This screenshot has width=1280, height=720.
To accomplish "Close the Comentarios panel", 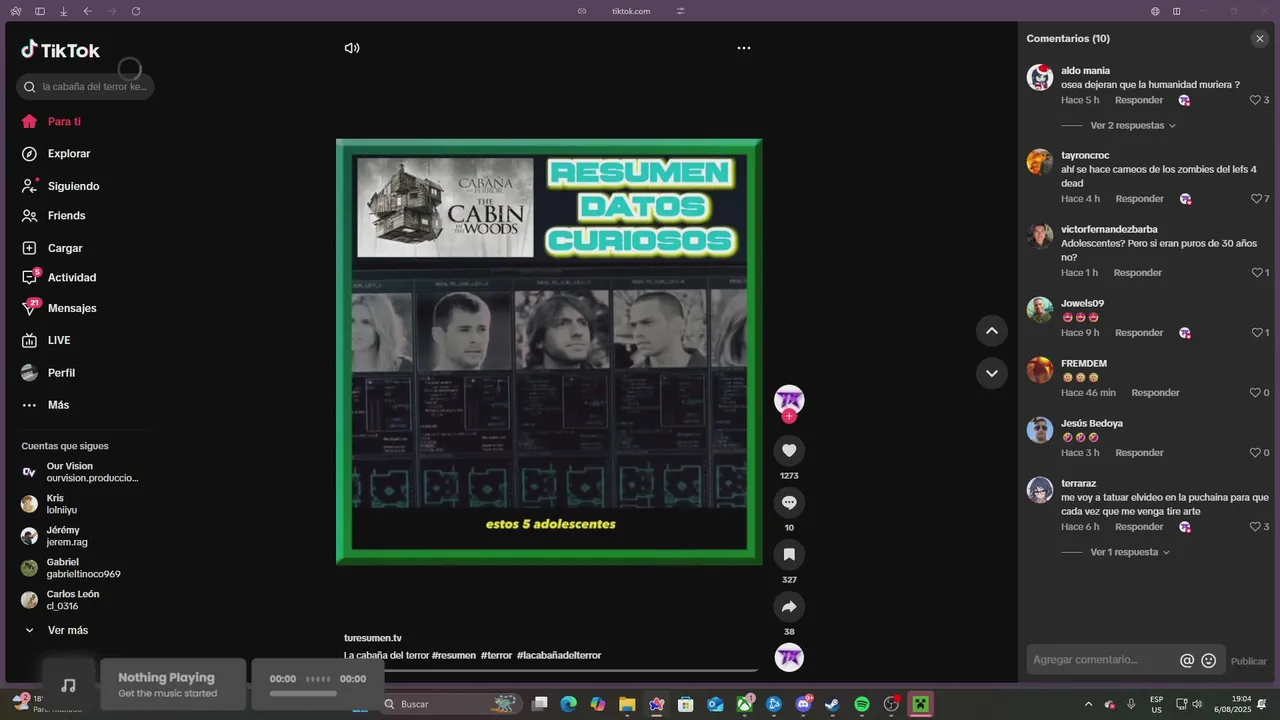I will [x=1260, y=39].
